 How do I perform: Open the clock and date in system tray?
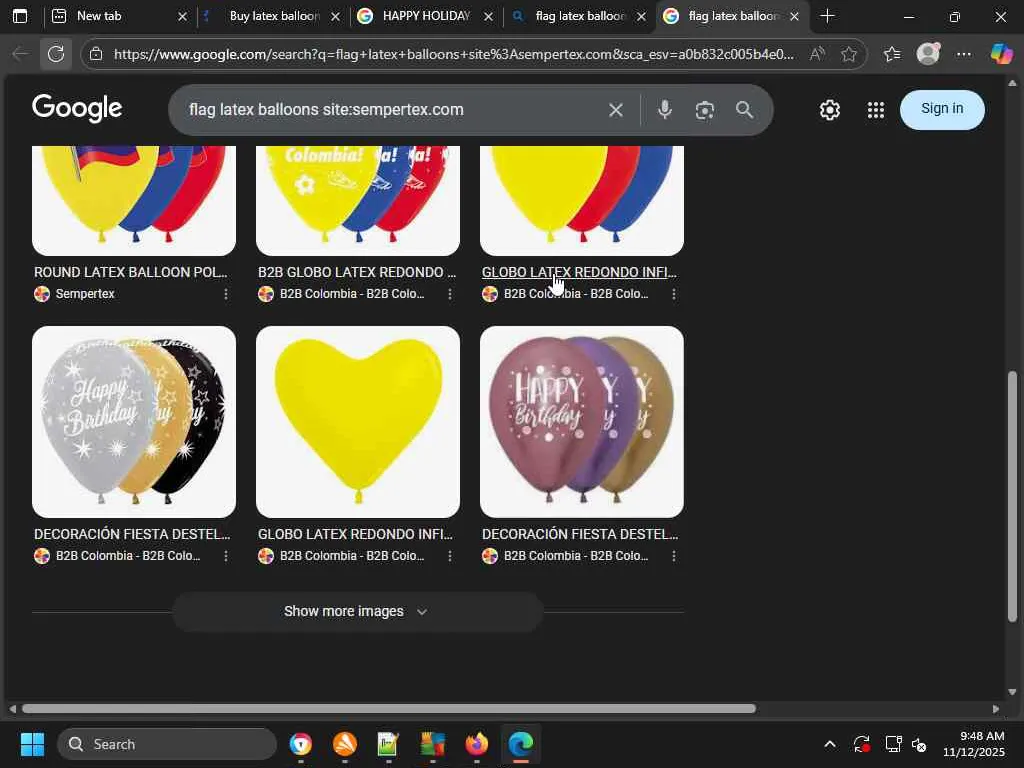click(974, 744)
